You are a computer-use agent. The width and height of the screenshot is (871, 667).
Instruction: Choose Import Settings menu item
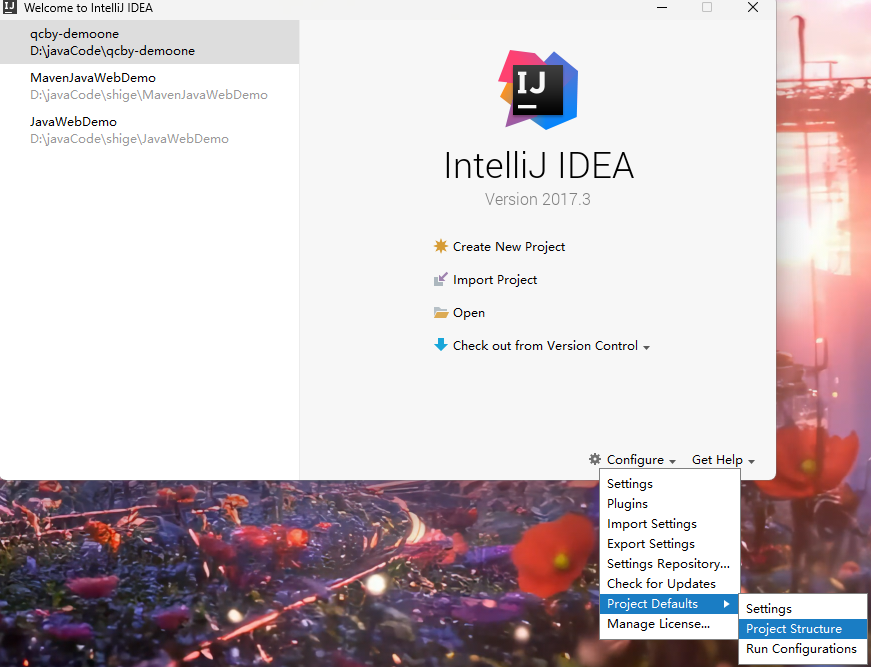(670, 524)
